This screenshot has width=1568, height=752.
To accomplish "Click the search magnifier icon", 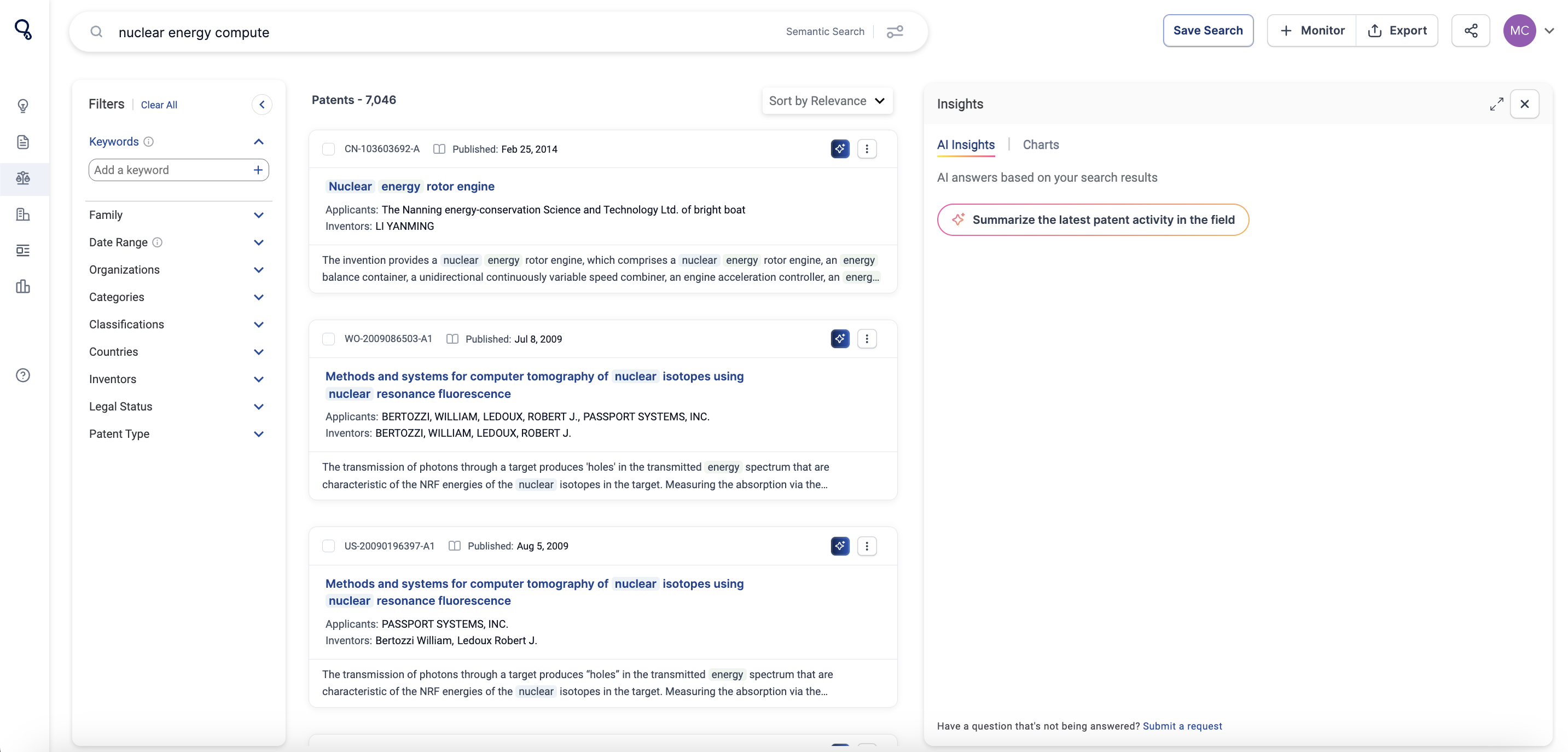I will (x=96, y=32).
